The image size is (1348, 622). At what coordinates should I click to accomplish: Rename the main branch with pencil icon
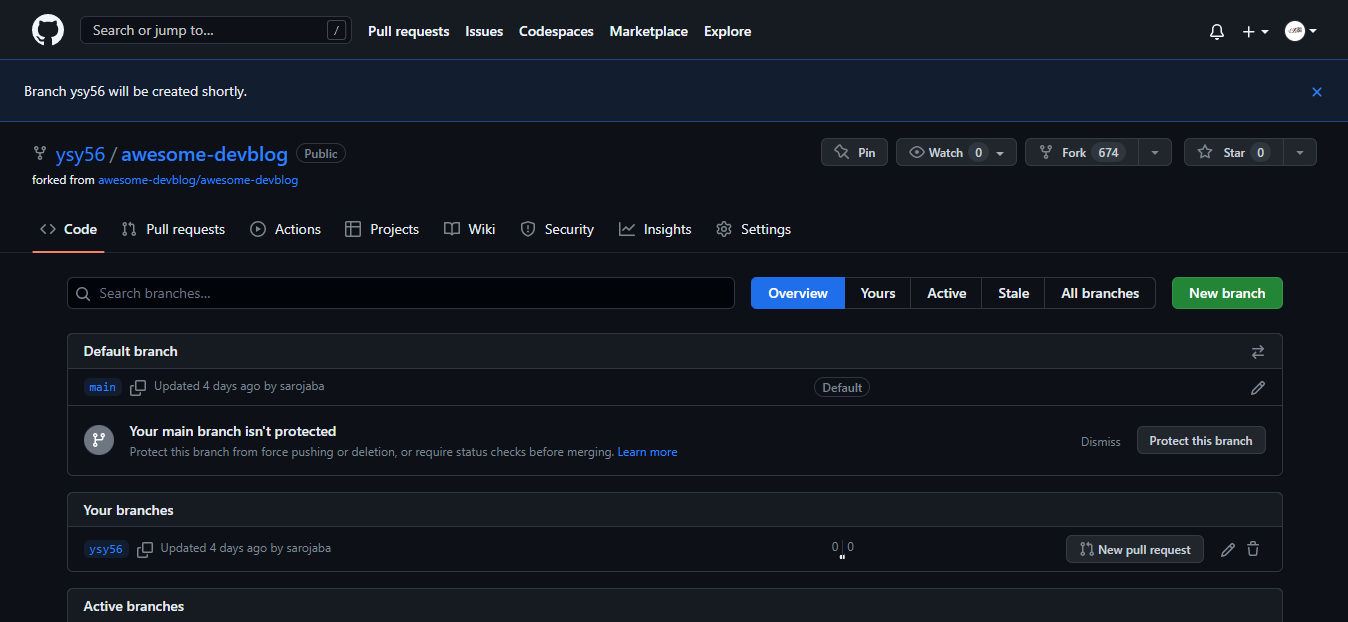pyautogui.click(x=1258, y=387)
